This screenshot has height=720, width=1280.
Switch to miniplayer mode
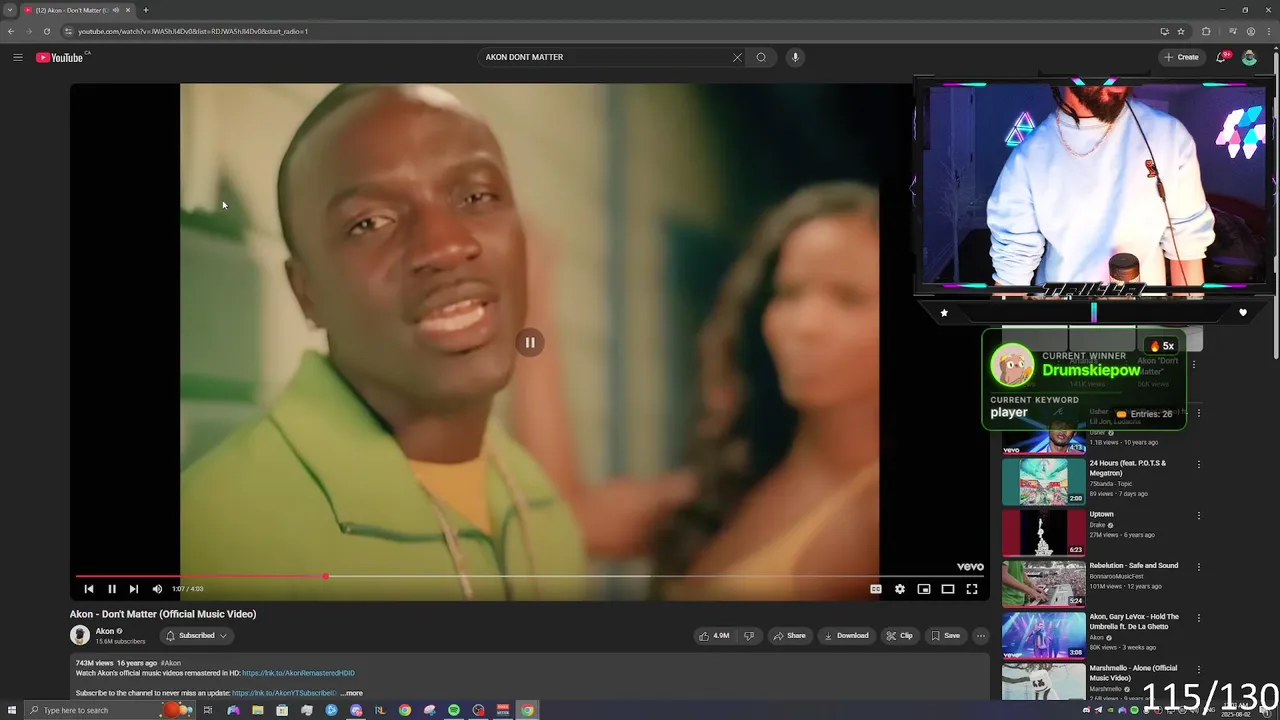(924, 589)
